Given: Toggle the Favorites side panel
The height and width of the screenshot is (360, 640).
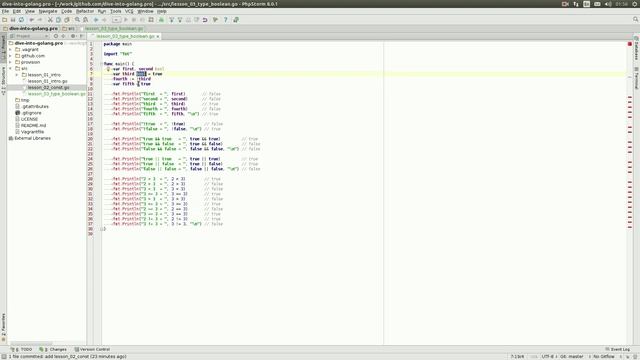Looking at the screenshot, I should (3, 327).
